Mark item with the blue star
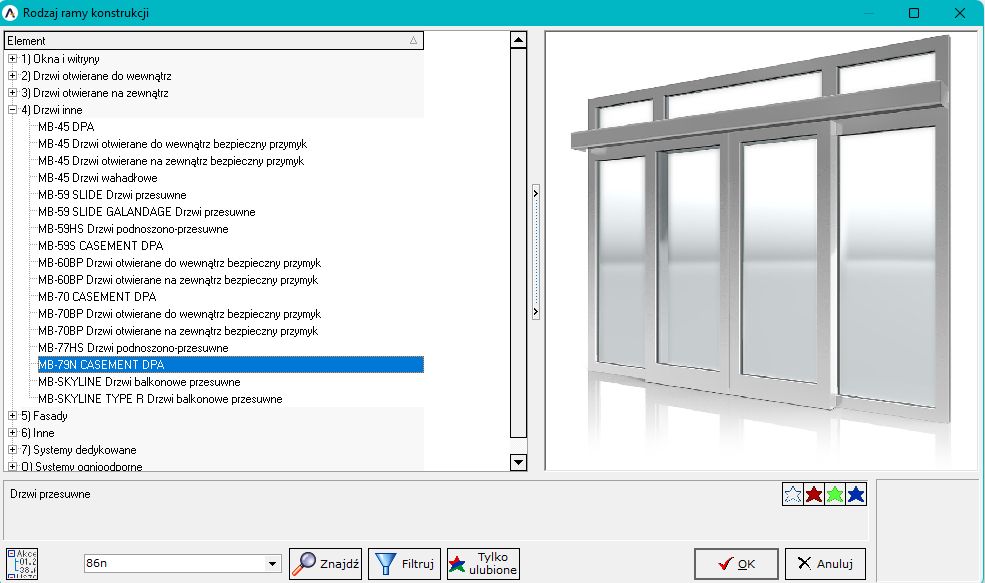Viewport: 985px width, 583px height. (856, 494)
